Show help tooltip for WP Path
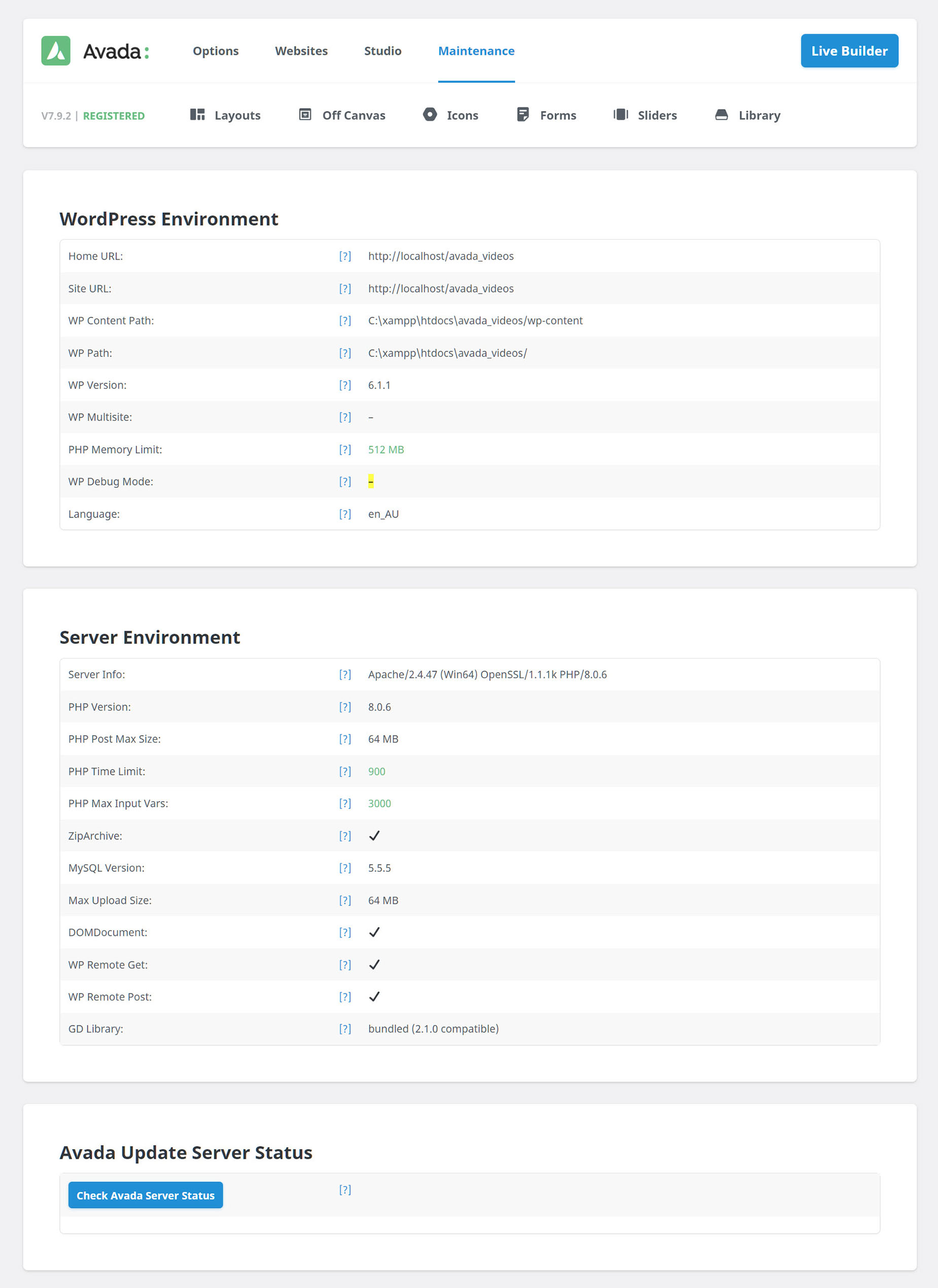 click(x=345, y=353)
